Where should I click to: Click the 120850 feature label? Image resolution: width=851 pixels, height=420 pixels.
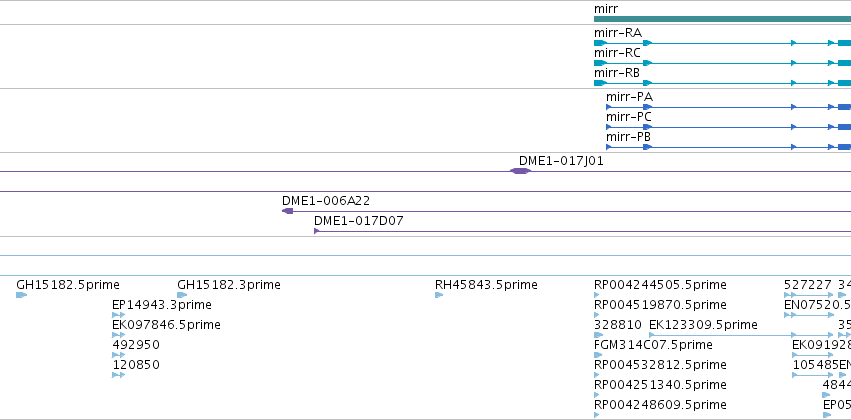click(136, 365)
